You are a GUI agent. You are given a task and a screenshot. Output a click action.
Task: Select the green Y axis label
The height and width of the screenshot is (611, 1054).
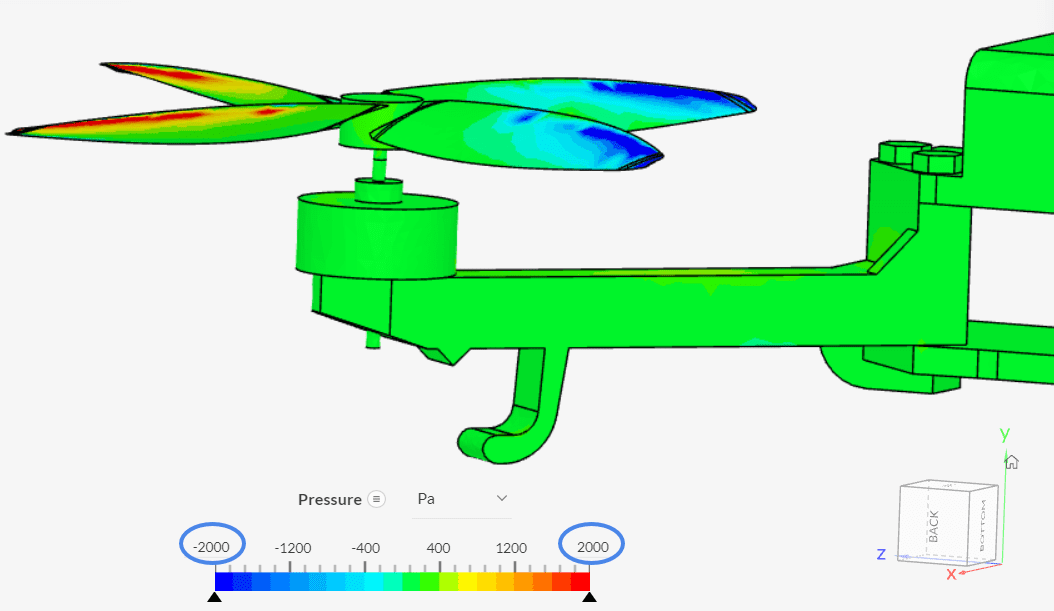pyautogui.click(x=1004, y=434)
